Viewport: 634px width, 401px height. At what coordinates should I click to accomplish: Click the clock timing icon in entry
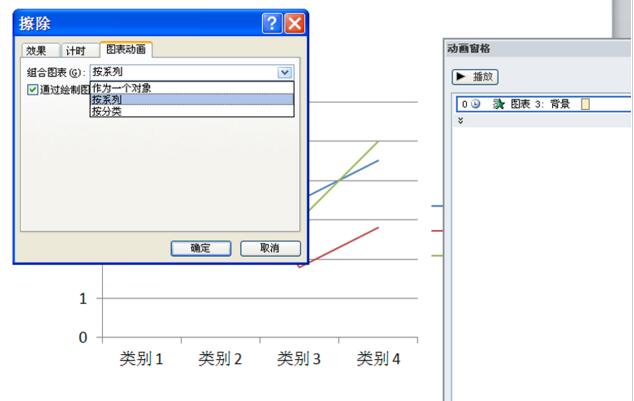pyautogui.click(x=476, y=104)
